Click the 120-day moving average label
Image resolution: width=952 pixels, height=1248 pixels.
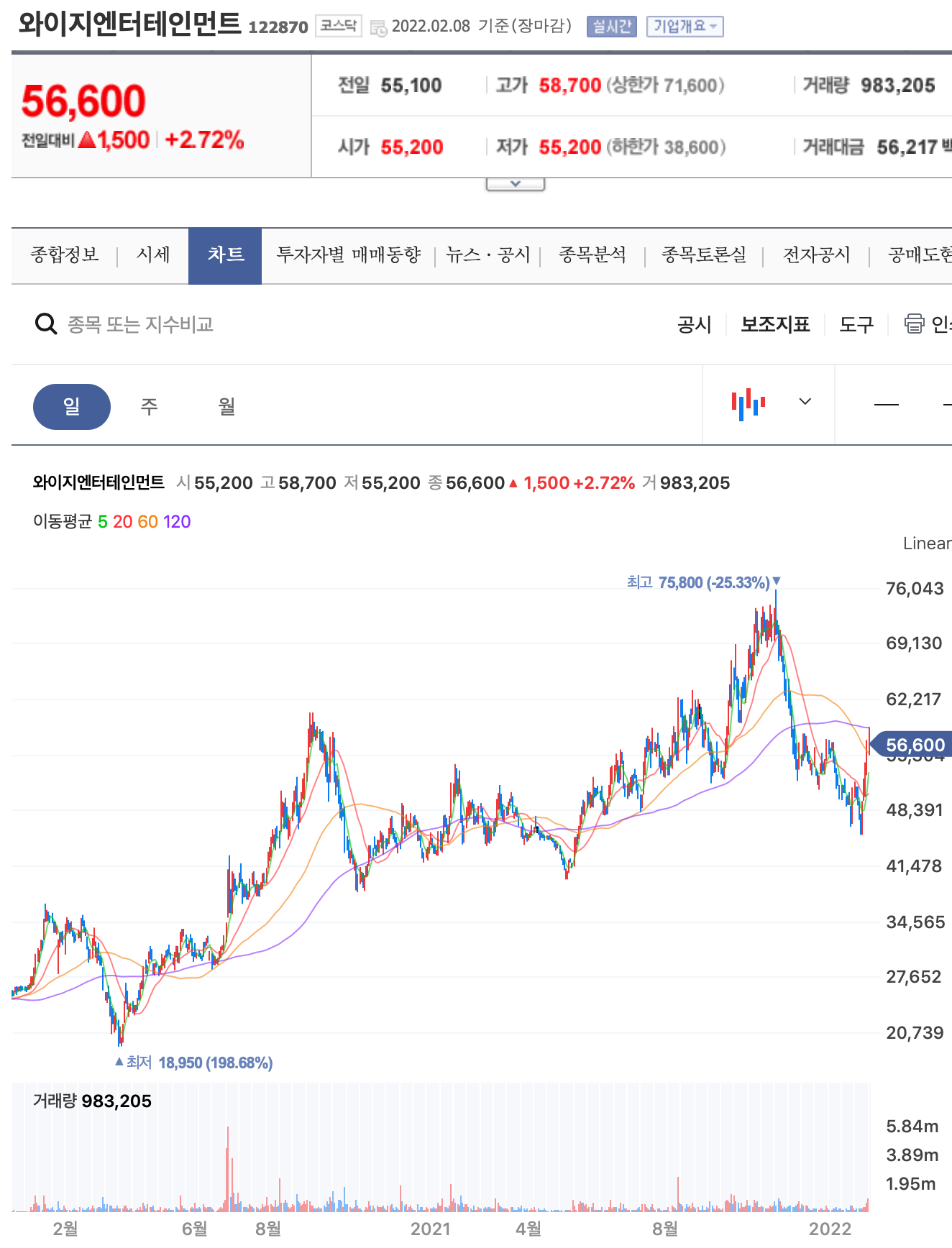[x=177, y=522]
